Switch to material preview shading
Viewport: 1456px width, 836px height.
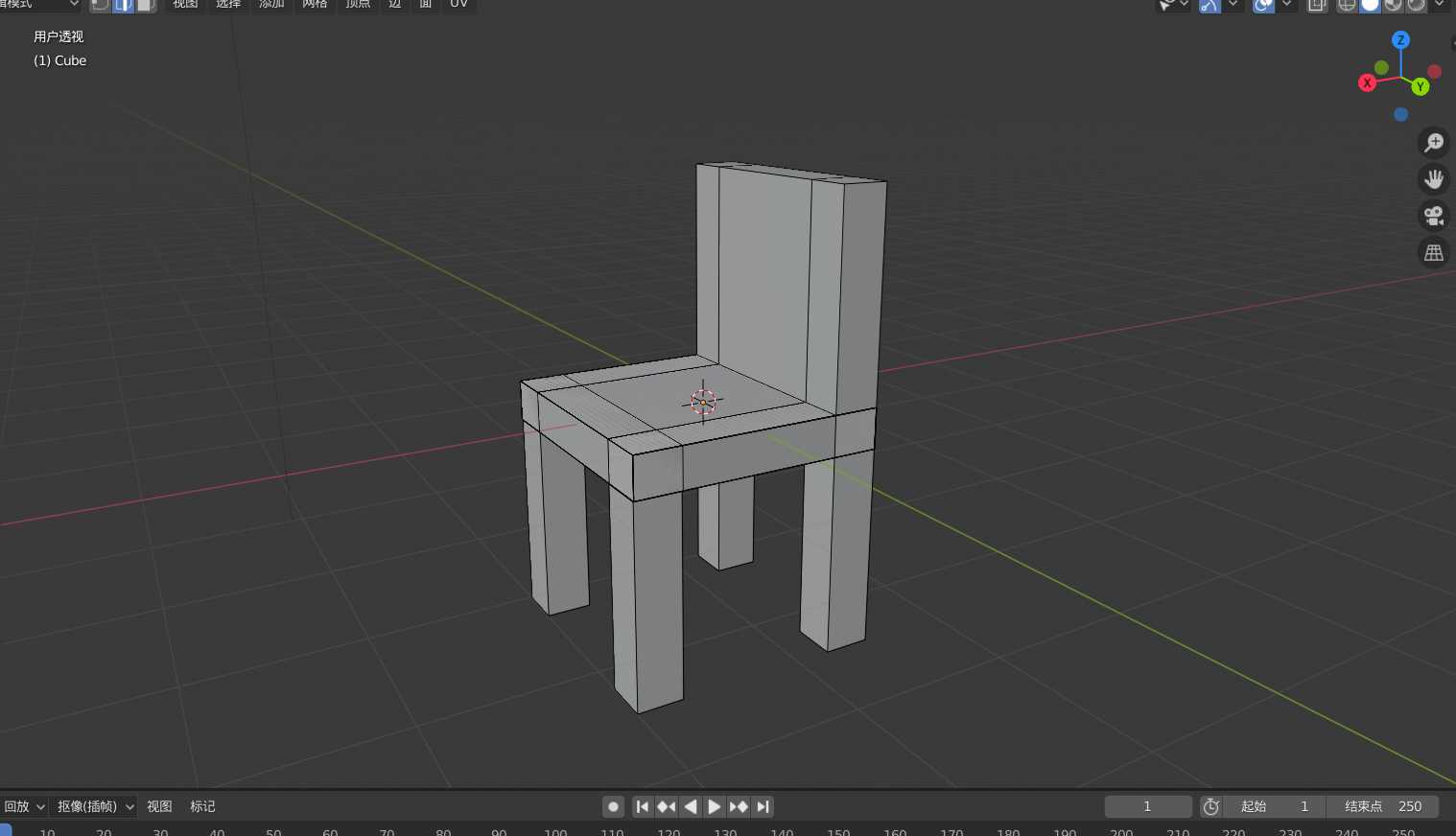point(1393,5)
